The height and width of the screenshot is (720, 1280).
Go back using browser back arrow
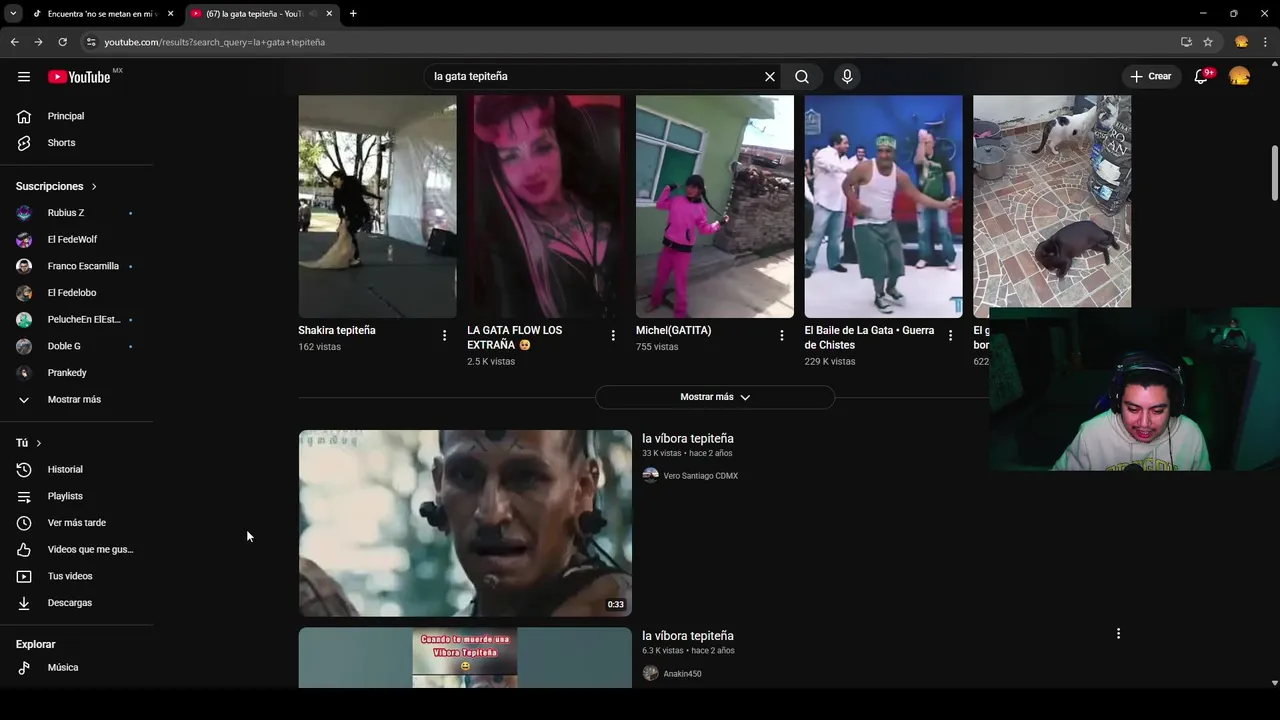(14, 42)
